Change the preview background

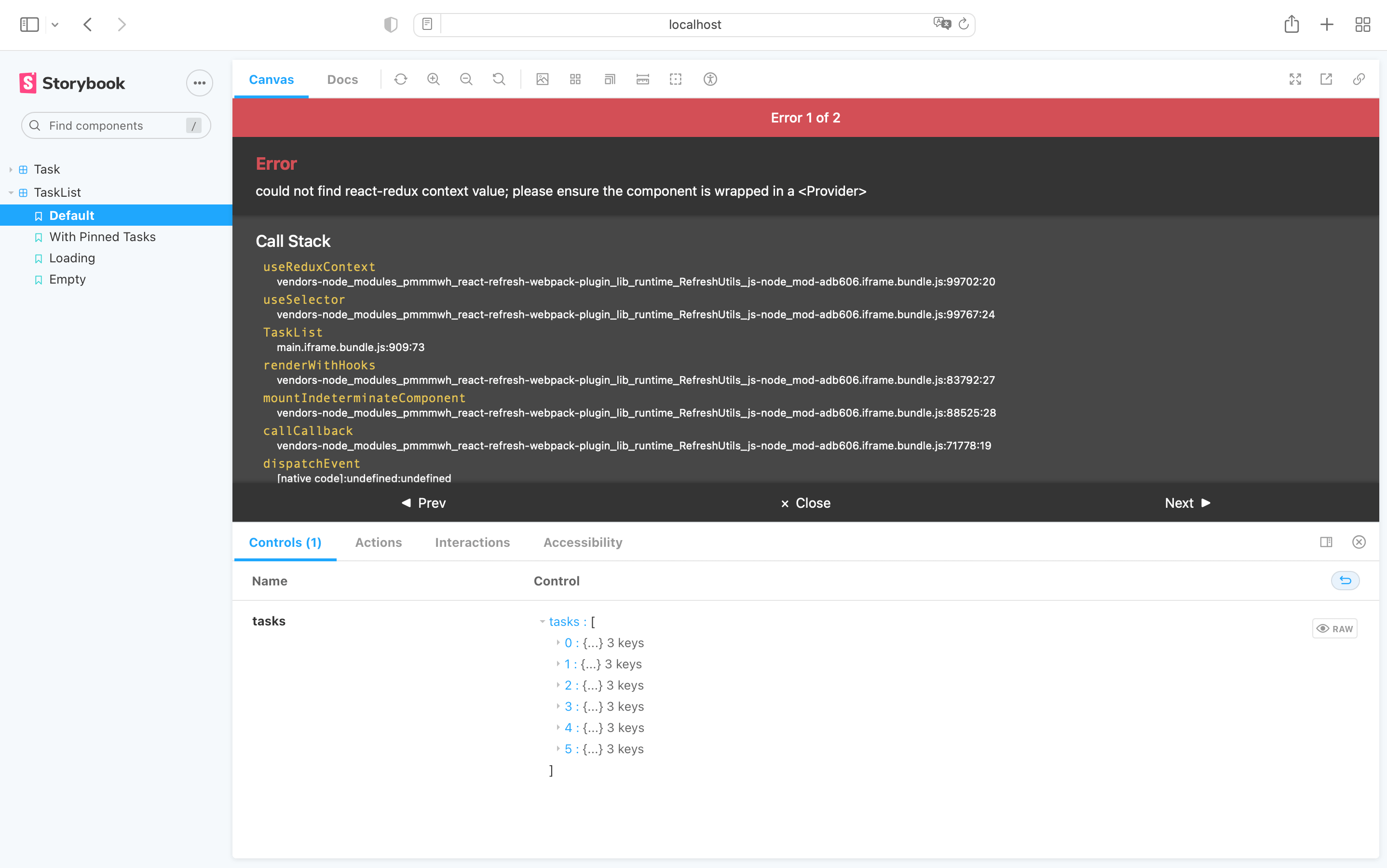click(542, 79)
